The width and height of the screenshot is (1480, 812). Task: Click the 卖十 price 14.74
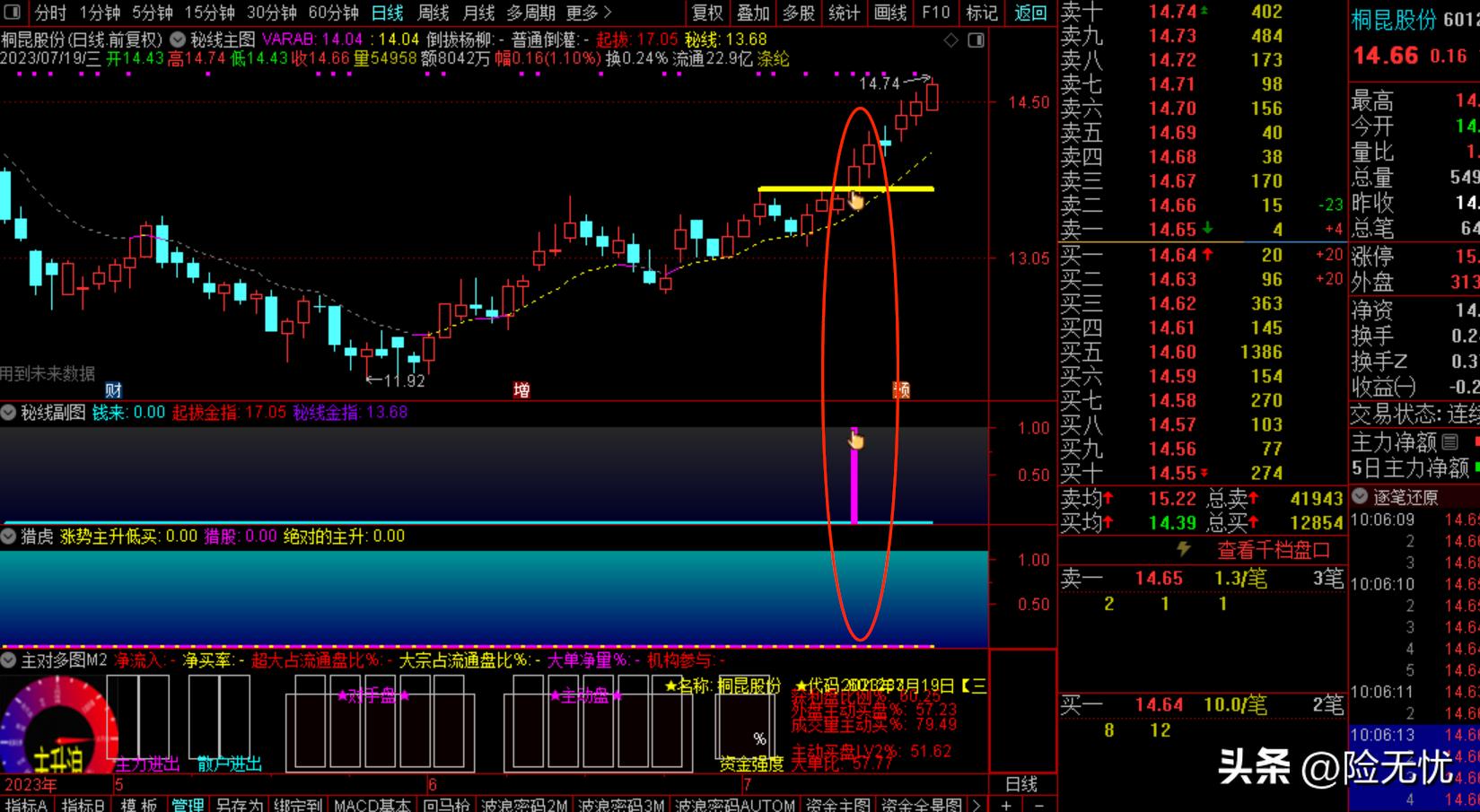[x=1172, y=12]
